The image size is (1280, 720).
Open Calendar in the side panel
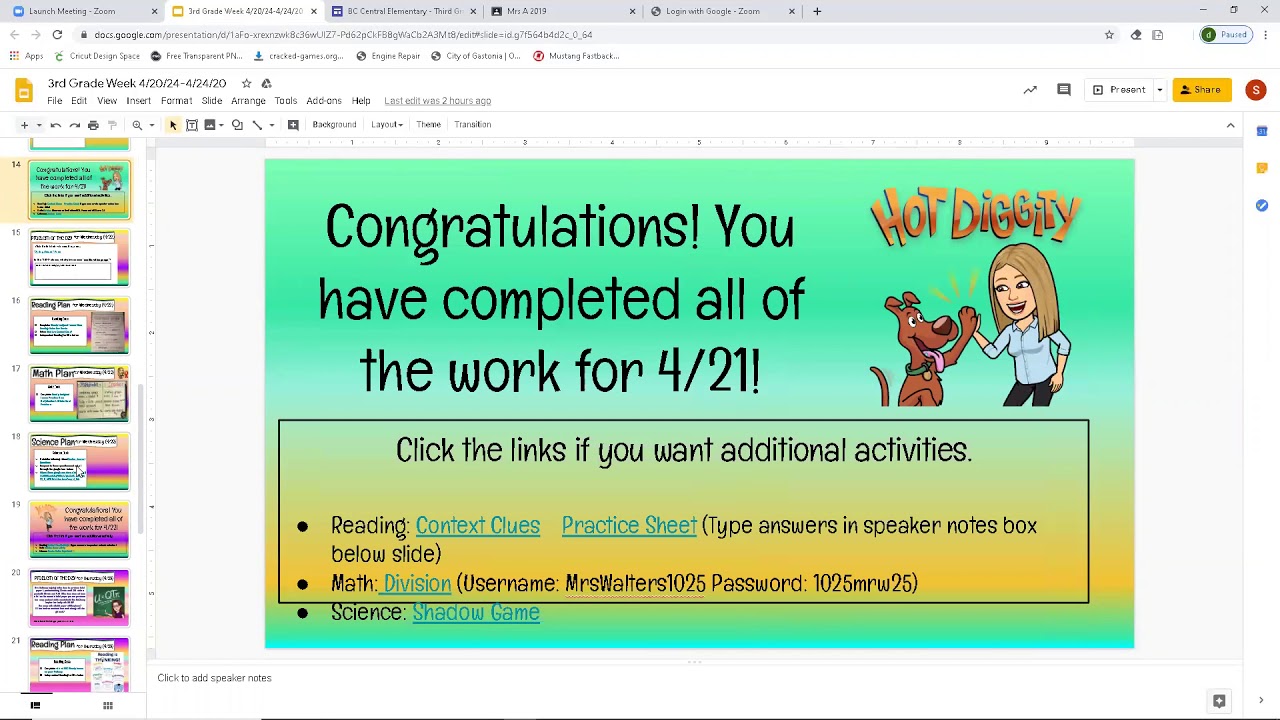(1262, 131)
